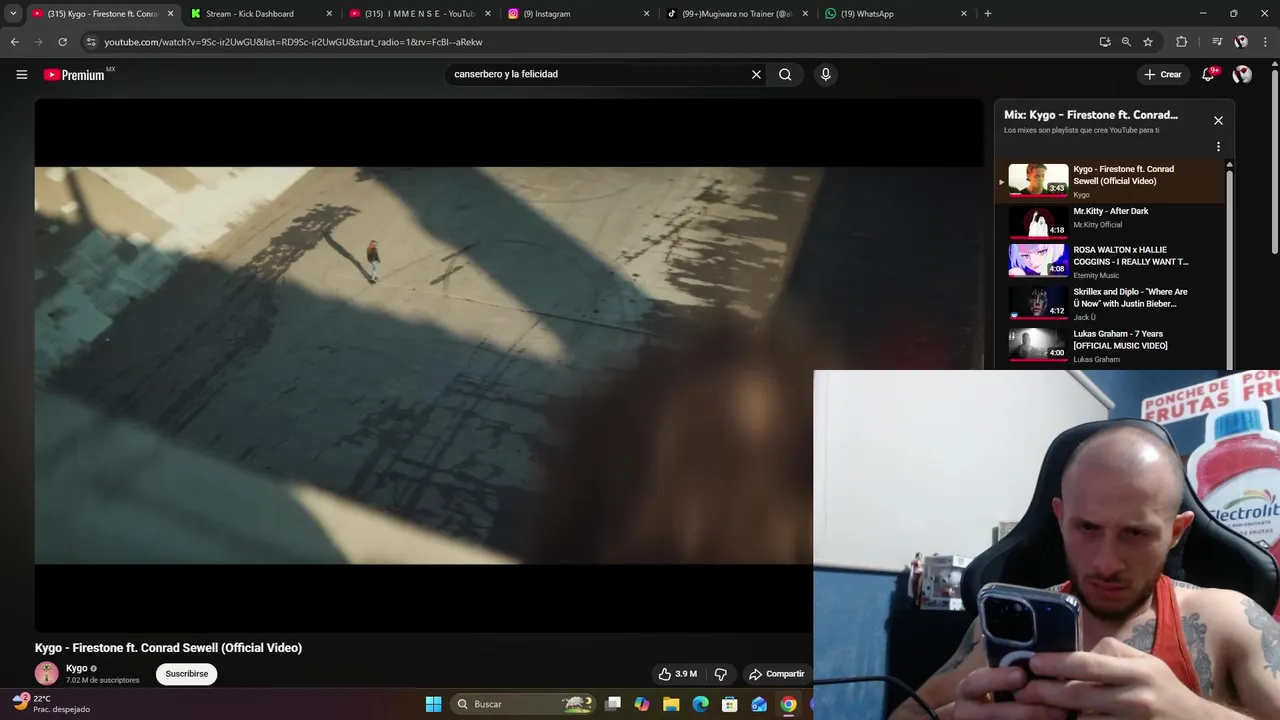Viewport: 1280px width, 720px height.
Task: Start voice search with microphone icon
Action: point(825,74)
